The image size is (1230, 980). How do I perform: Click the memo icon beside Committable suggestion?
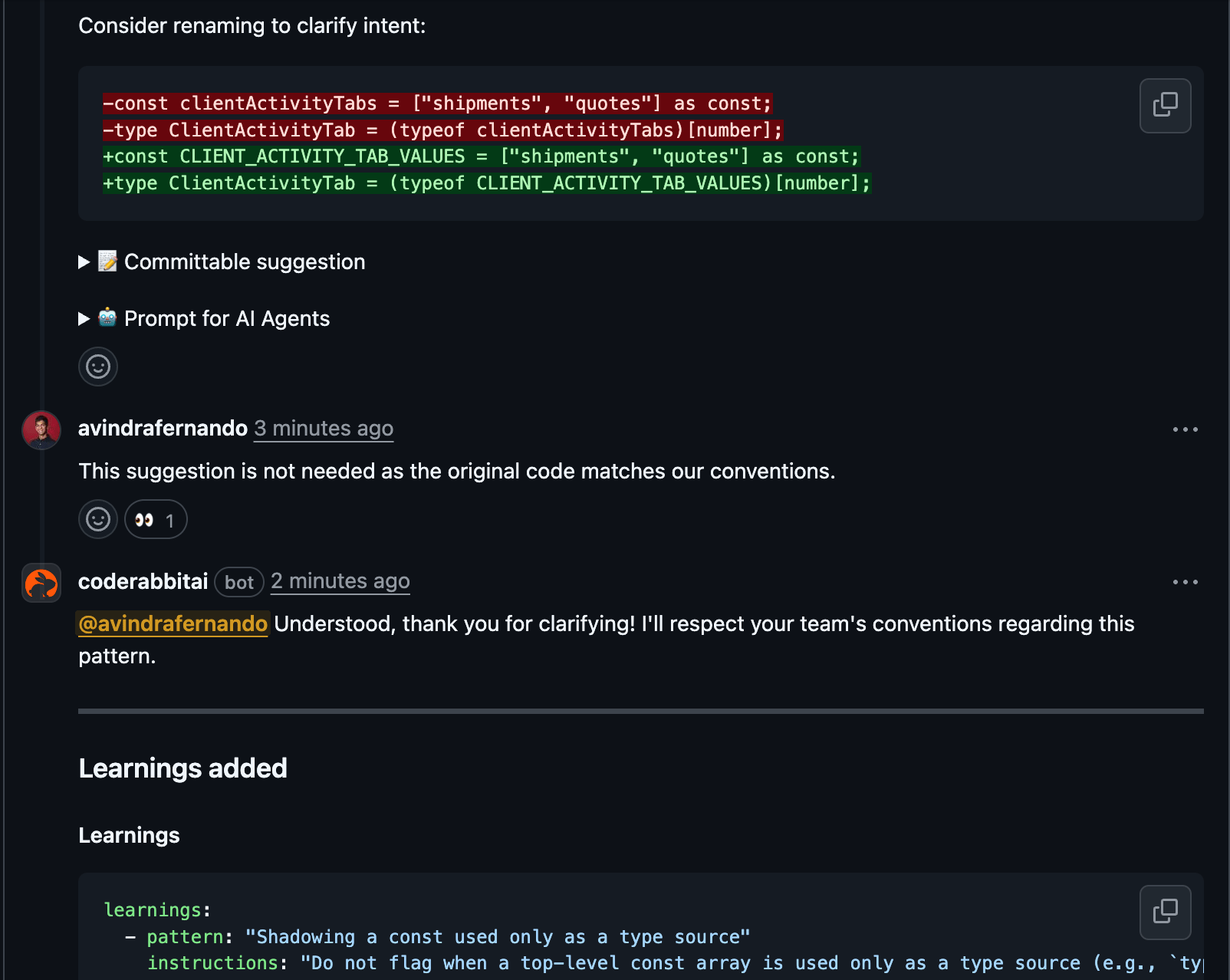tap(107, 261)
